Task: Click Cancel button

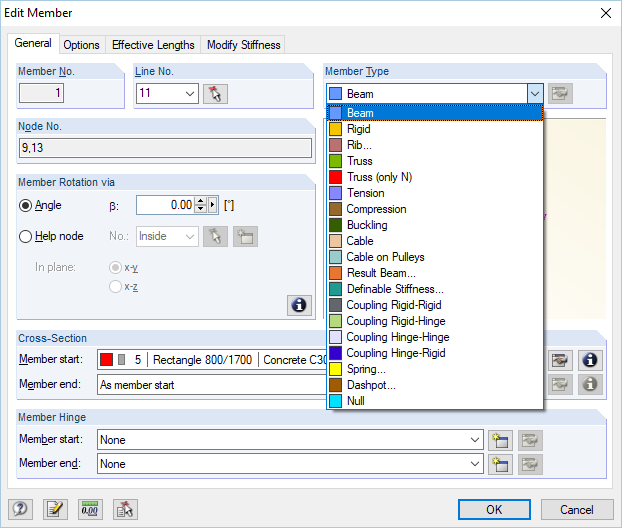Action: tap(577, 509)
